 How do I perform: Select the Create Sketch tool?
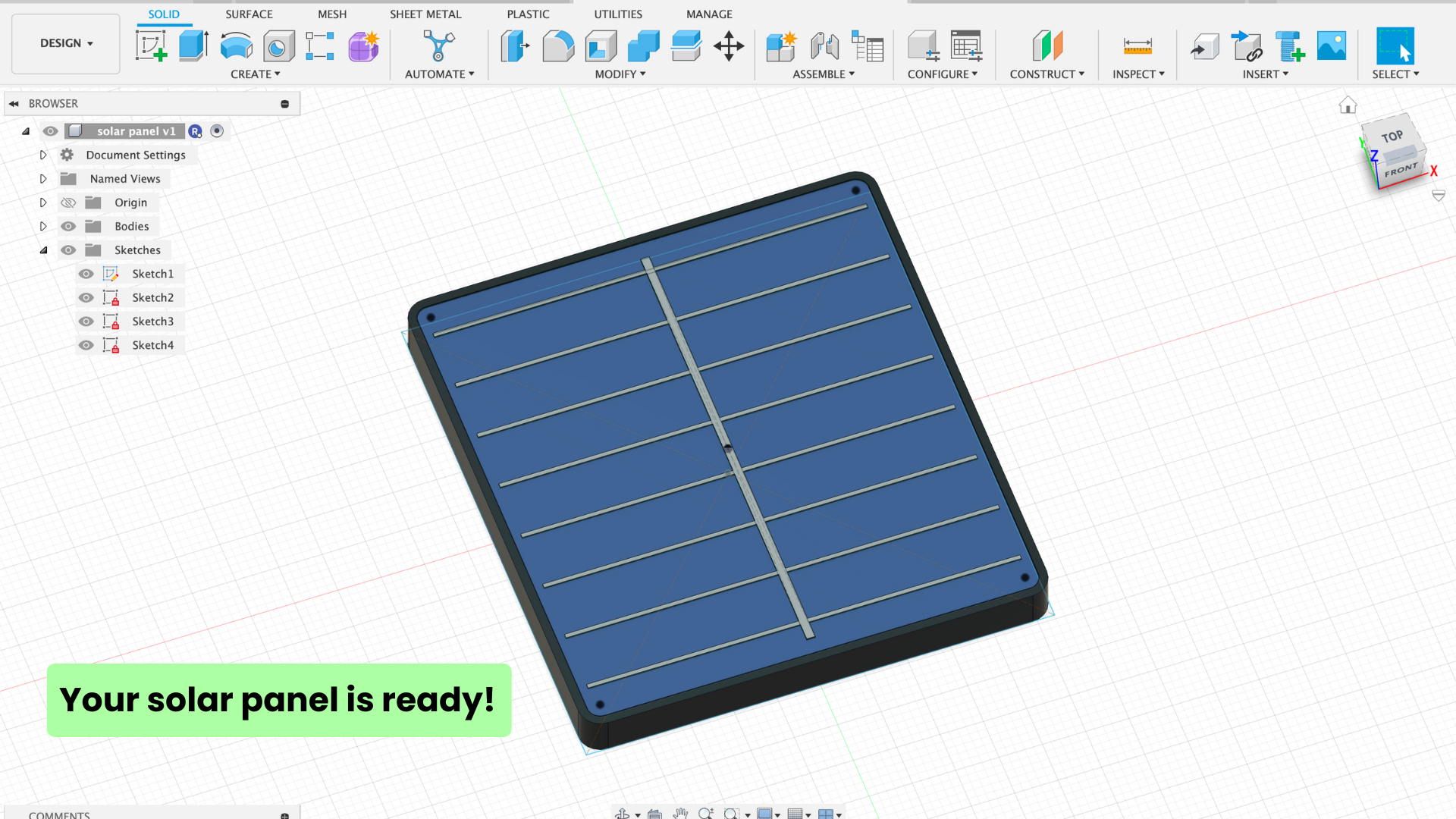click(151, 46)
